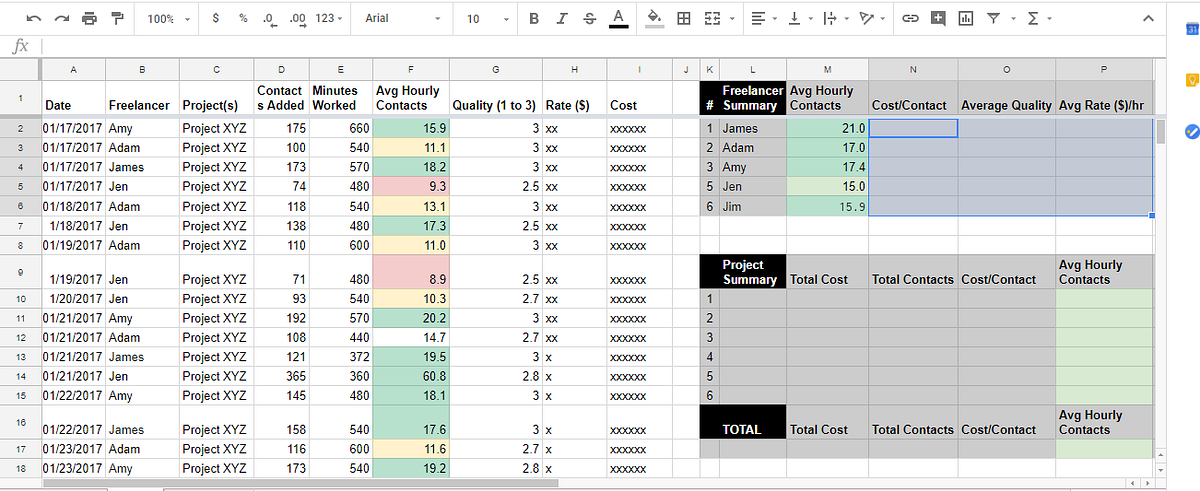Open the Text rotation dropdown

872,19
